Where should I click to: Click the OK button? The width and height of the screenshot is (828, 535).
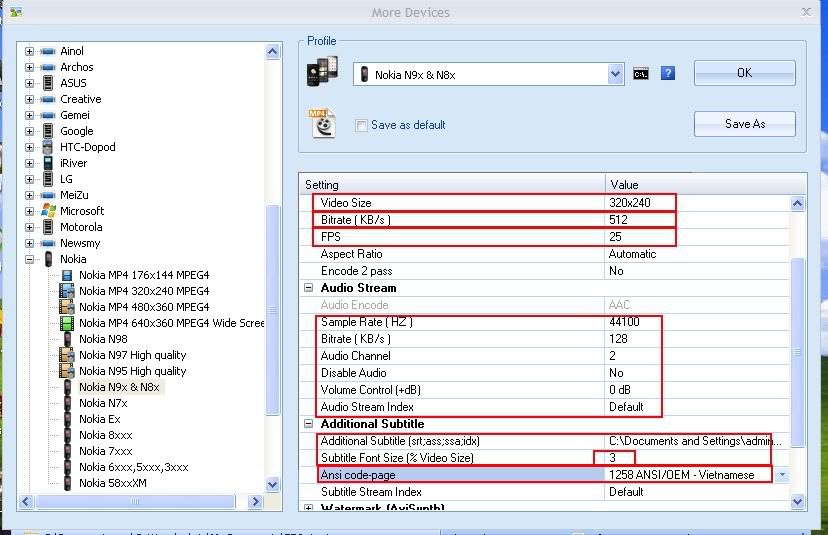tap(745, 73)
